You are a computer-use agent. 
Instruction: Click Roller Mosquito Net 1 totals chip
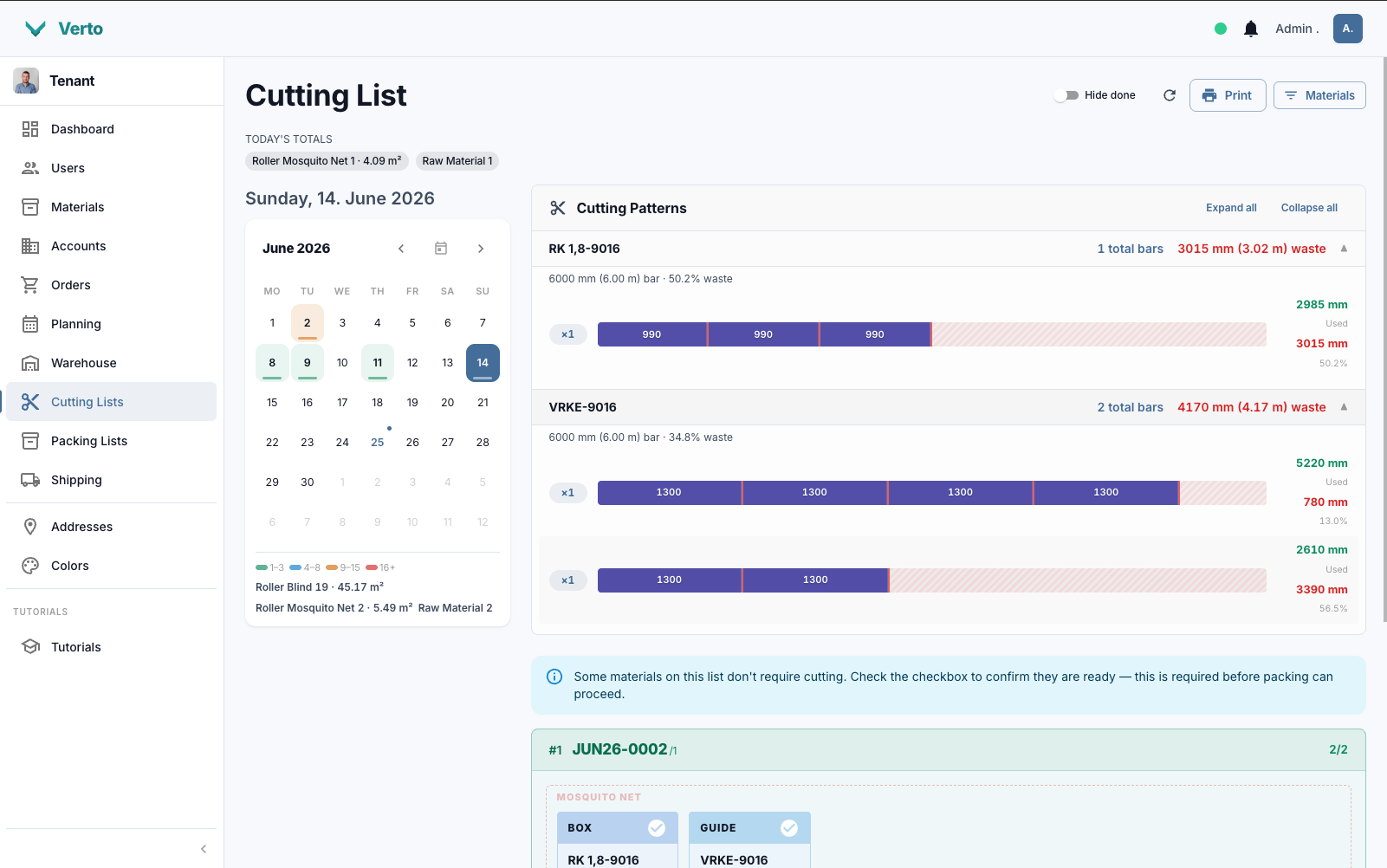tap(327, 161)
